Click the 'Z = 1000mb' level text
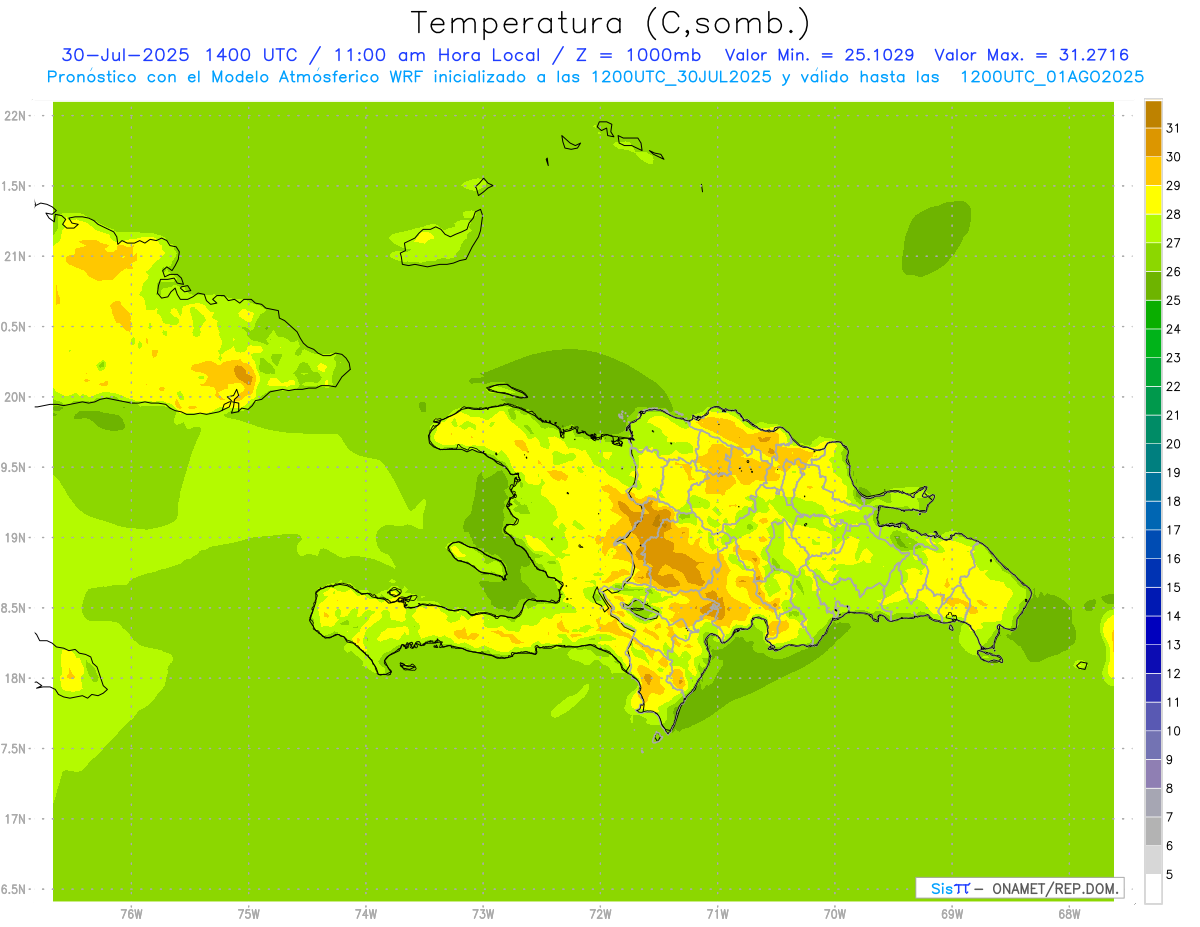Screen dimensions: 1200x927 [637, 55]
